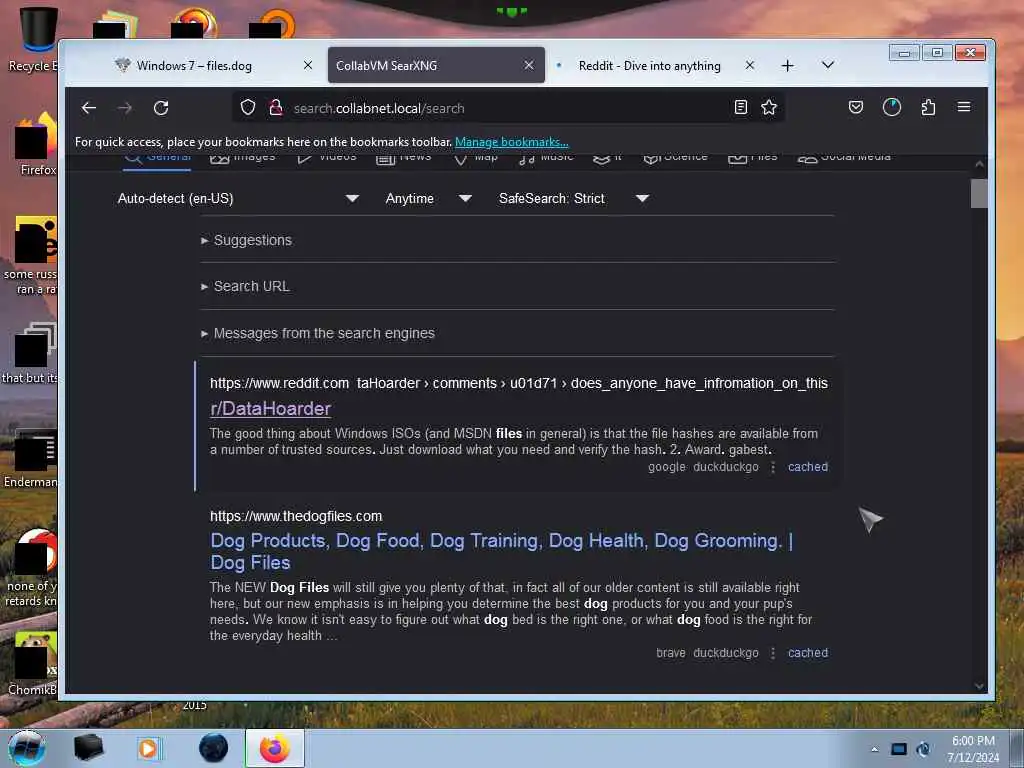Click the https://www.thedogfiles.com URL text
1024x768 pixels.
[296, 517]
